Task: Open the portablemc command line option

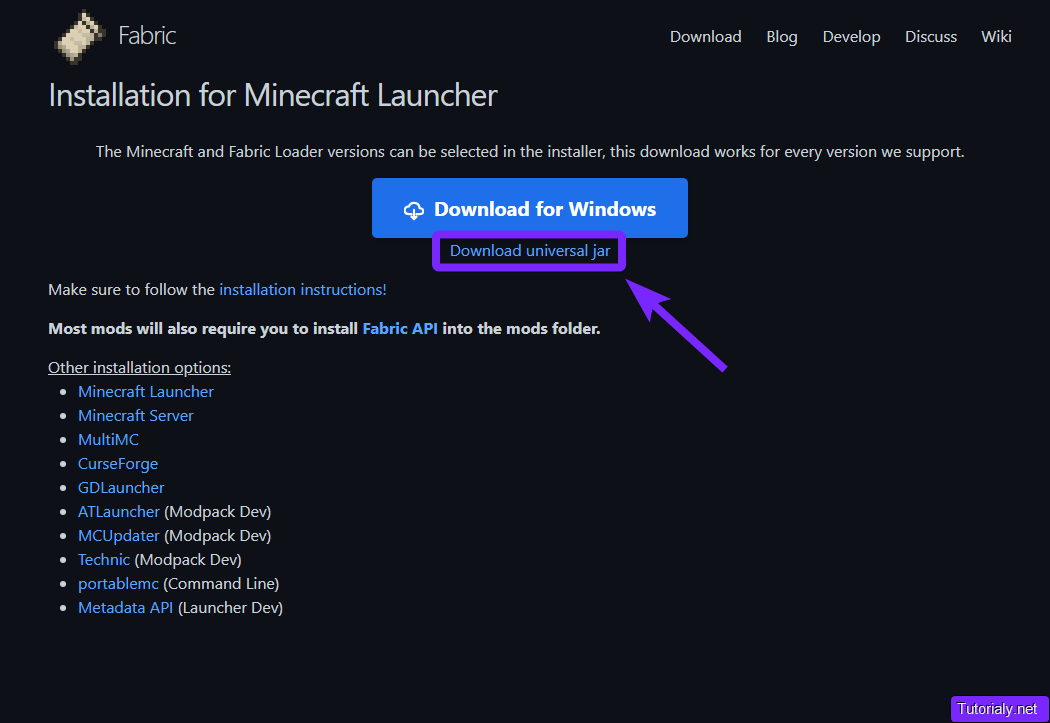Action: click(x=118, y=583)
